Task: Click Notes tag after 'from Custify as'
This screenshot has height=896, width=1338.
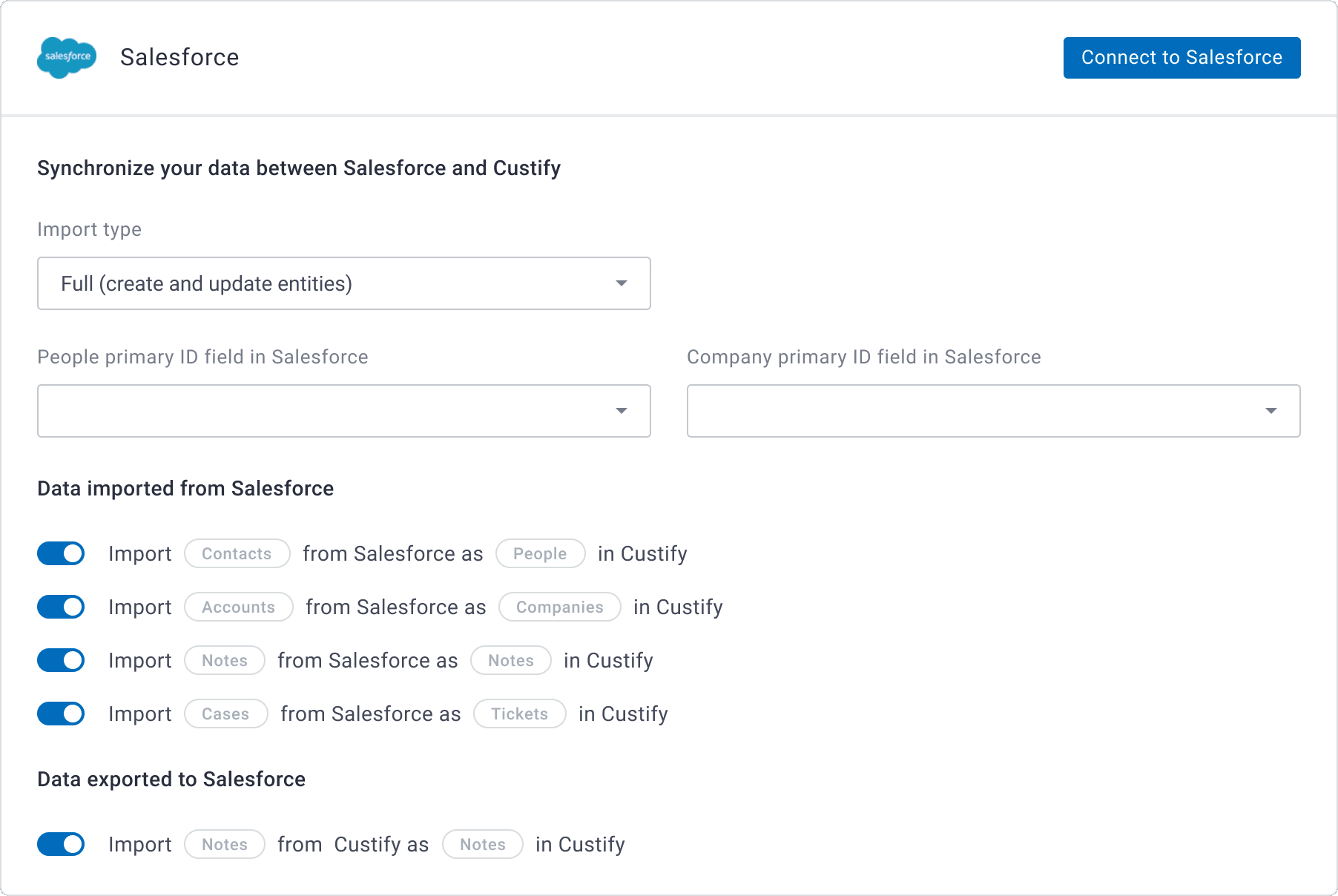Action: pyautogui.click(x=482, y=844)
